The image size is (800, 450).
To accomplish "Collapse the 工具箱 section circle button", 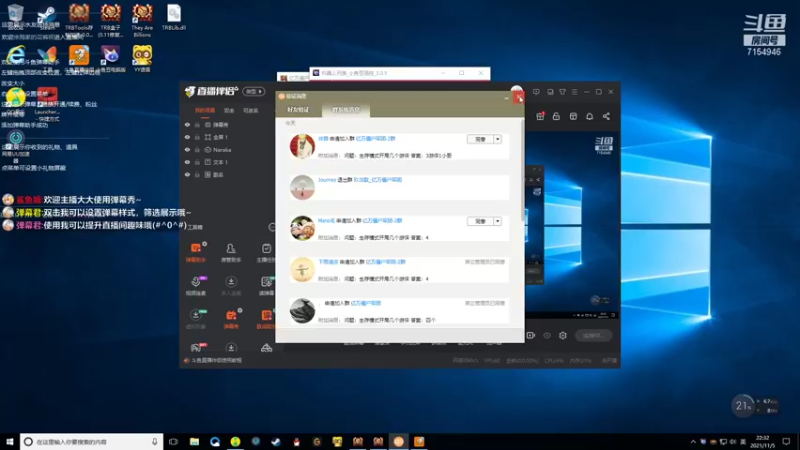I will [272, 227].
